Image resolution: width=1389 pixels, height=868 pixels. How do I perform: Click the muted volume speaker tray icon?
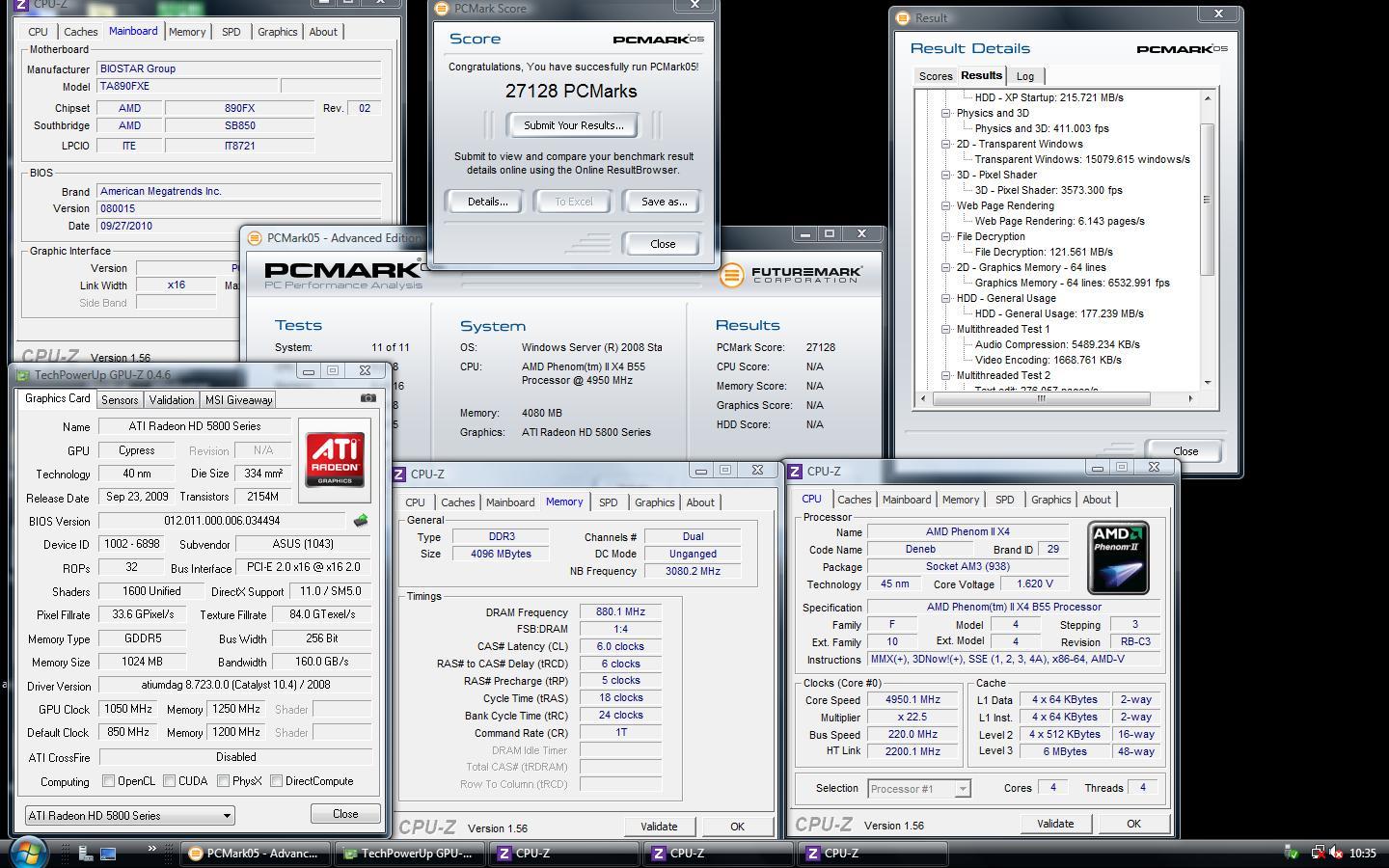pyautogui.click(x=1337, y=853)
